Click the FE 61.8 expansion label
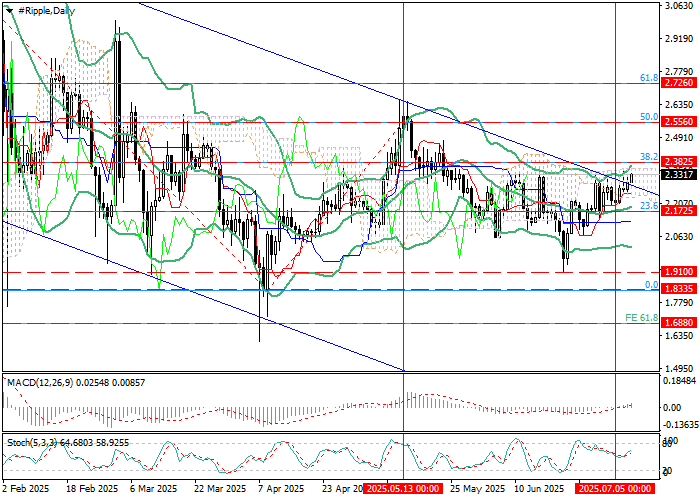The height and width of the screenshot is (500, 700). [x=642, y=318]
